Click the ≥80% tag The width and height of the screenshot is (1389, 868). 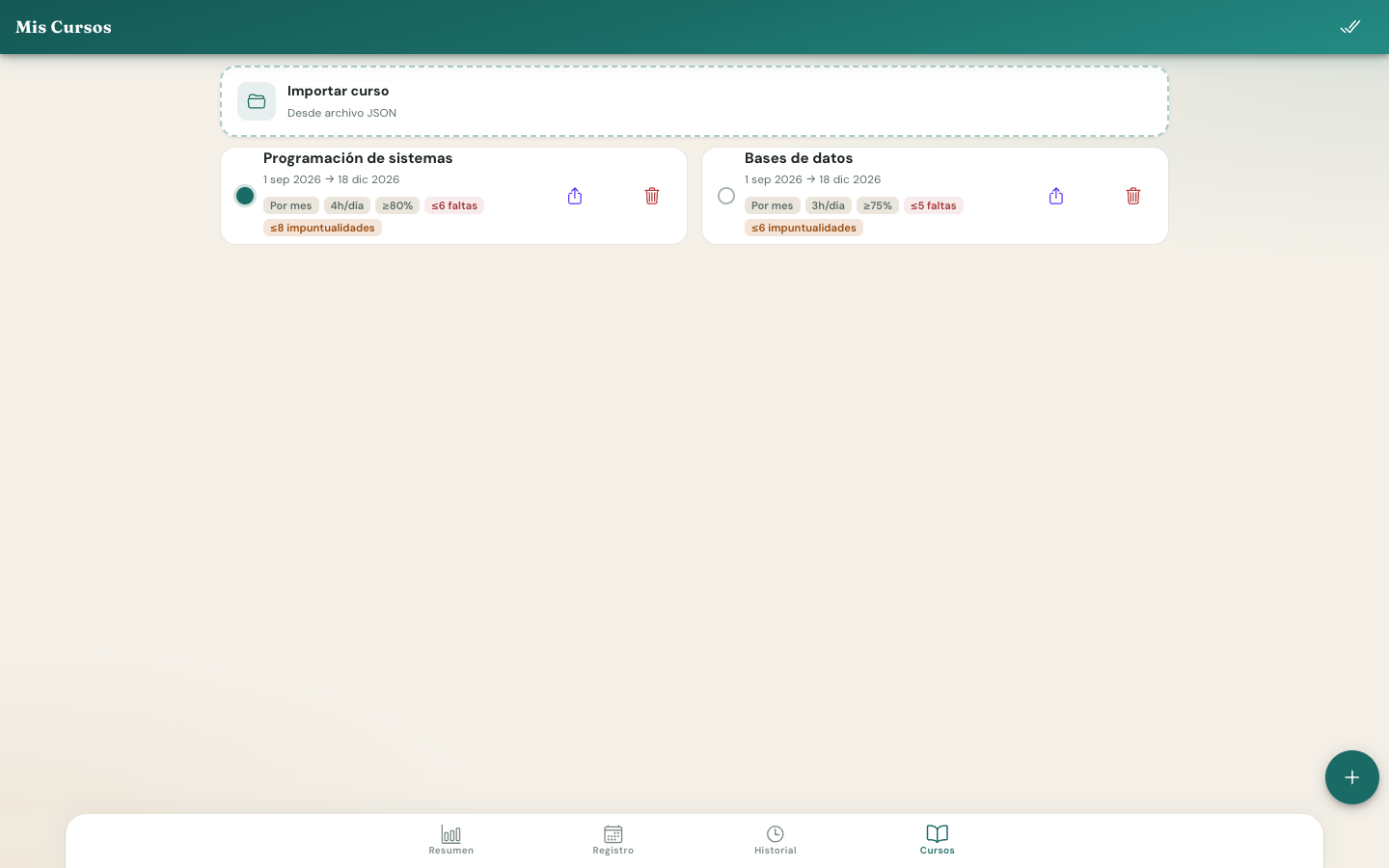(397, 205)
